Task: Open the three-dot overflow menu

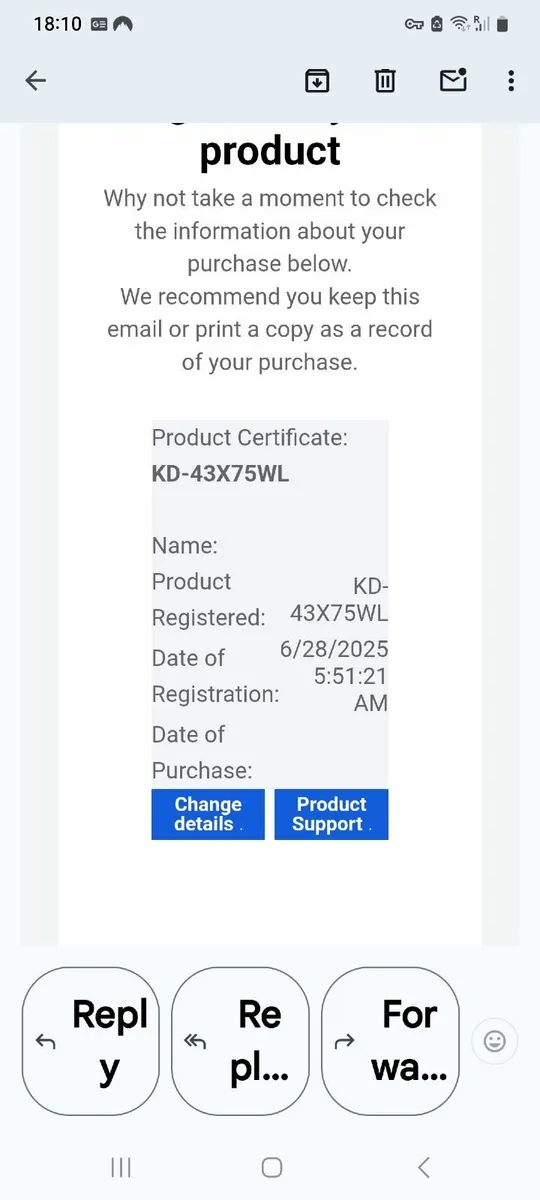Action: click(x=511, y=81)
